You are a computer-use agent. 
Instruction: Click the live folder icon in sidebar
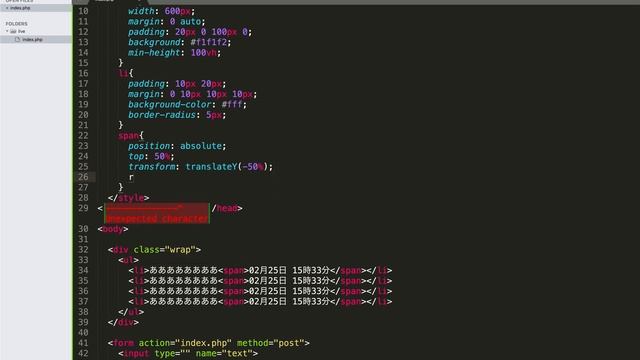point(13,31)
